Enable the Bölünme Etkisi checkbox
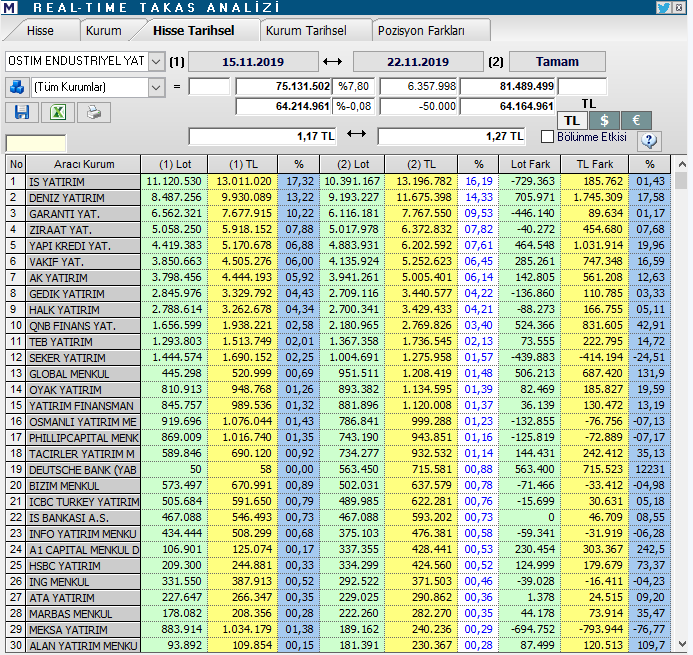The height and width of the screenshot is (655, 693). [547, 137]
